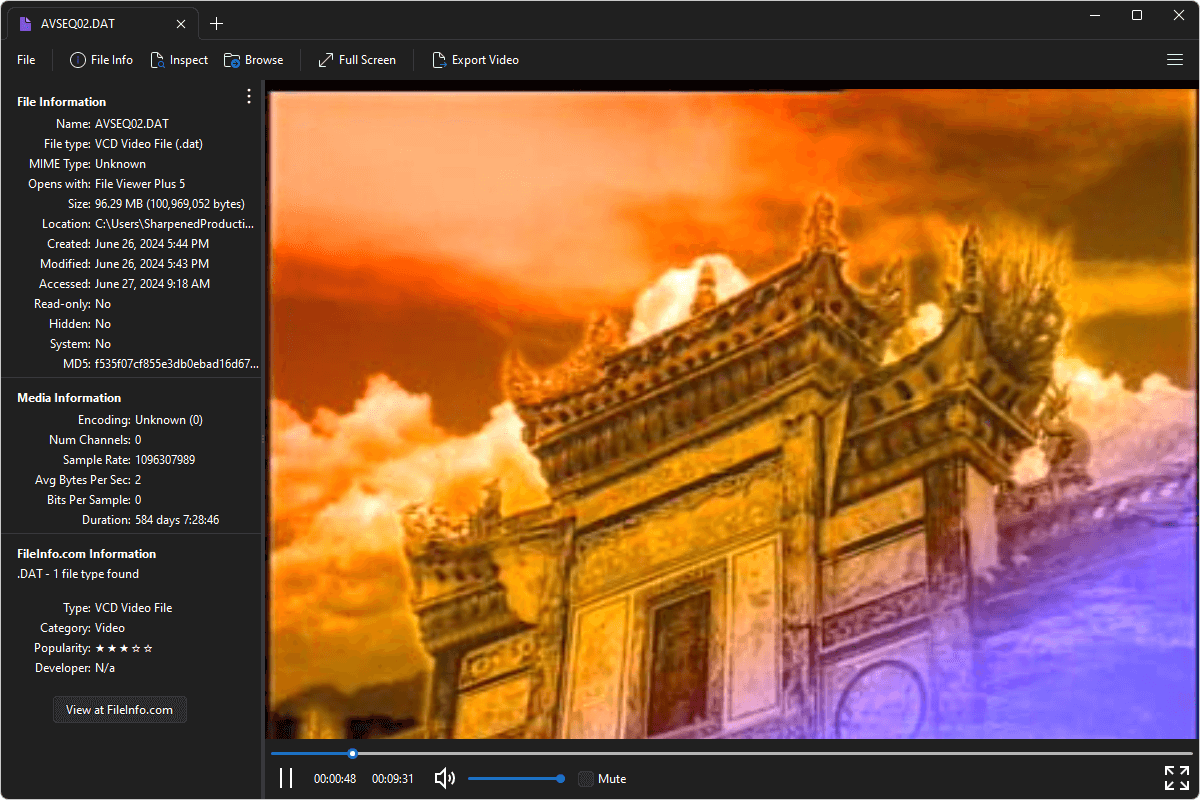Open File Info view
The width and height of the screenshot is (1200, 800).
[100, 60]
